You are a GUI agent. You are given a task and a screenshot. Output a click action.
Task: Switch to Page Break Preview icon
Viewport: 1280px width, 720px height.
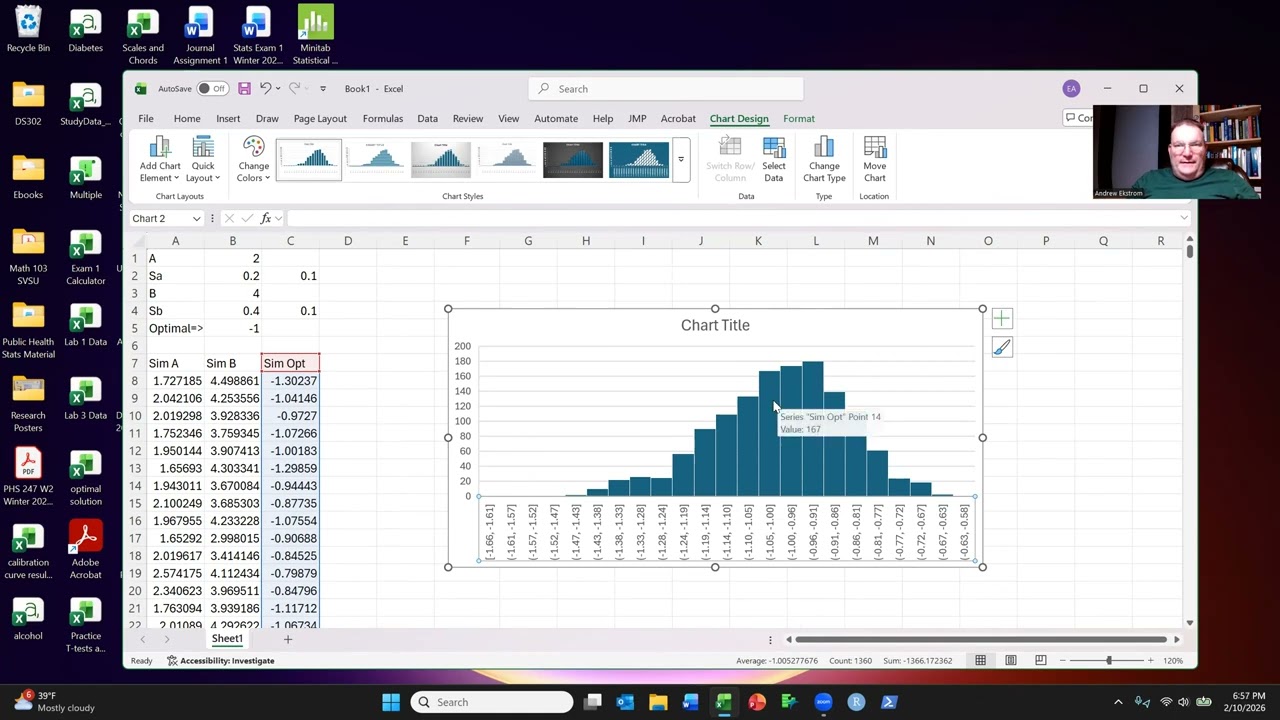pos(1041,660)
